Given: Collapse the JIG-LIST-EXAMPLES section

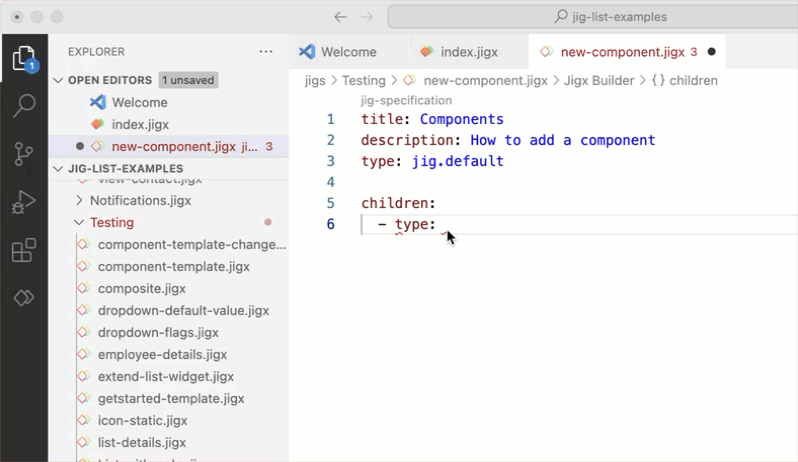Looking at the screenshot, I should 58,168.
